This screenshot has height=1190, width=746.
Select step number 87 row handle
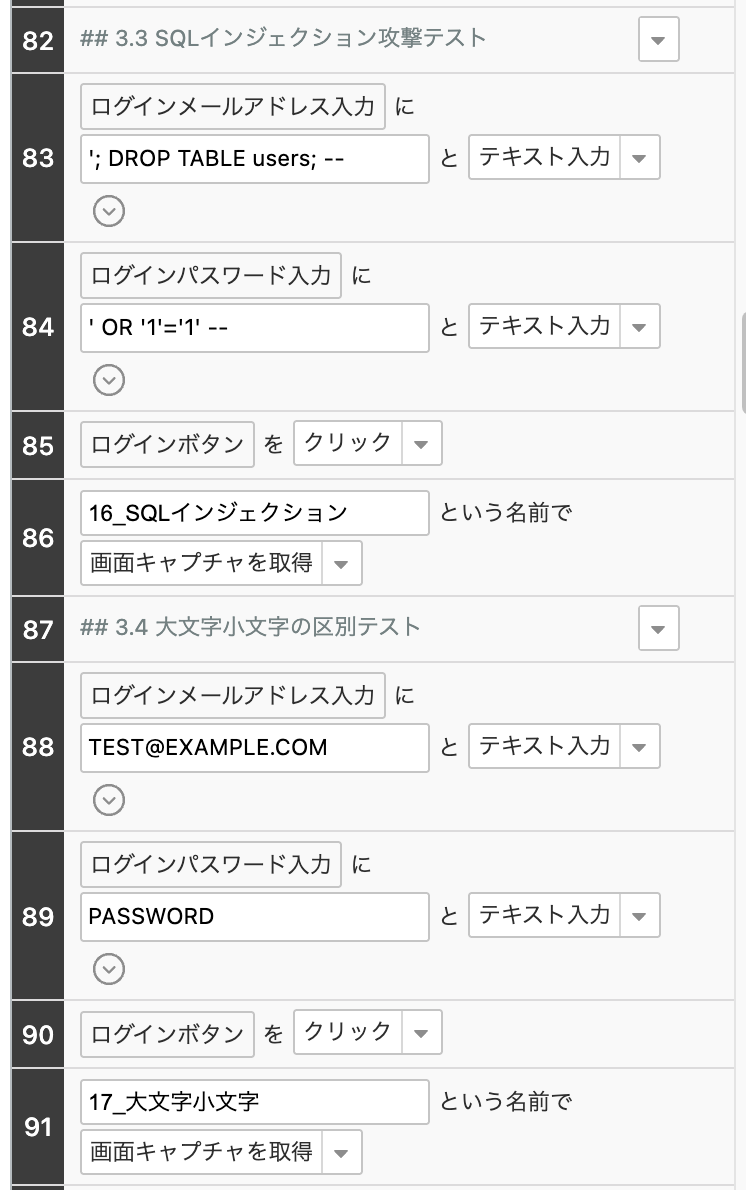tap(38, 629)
